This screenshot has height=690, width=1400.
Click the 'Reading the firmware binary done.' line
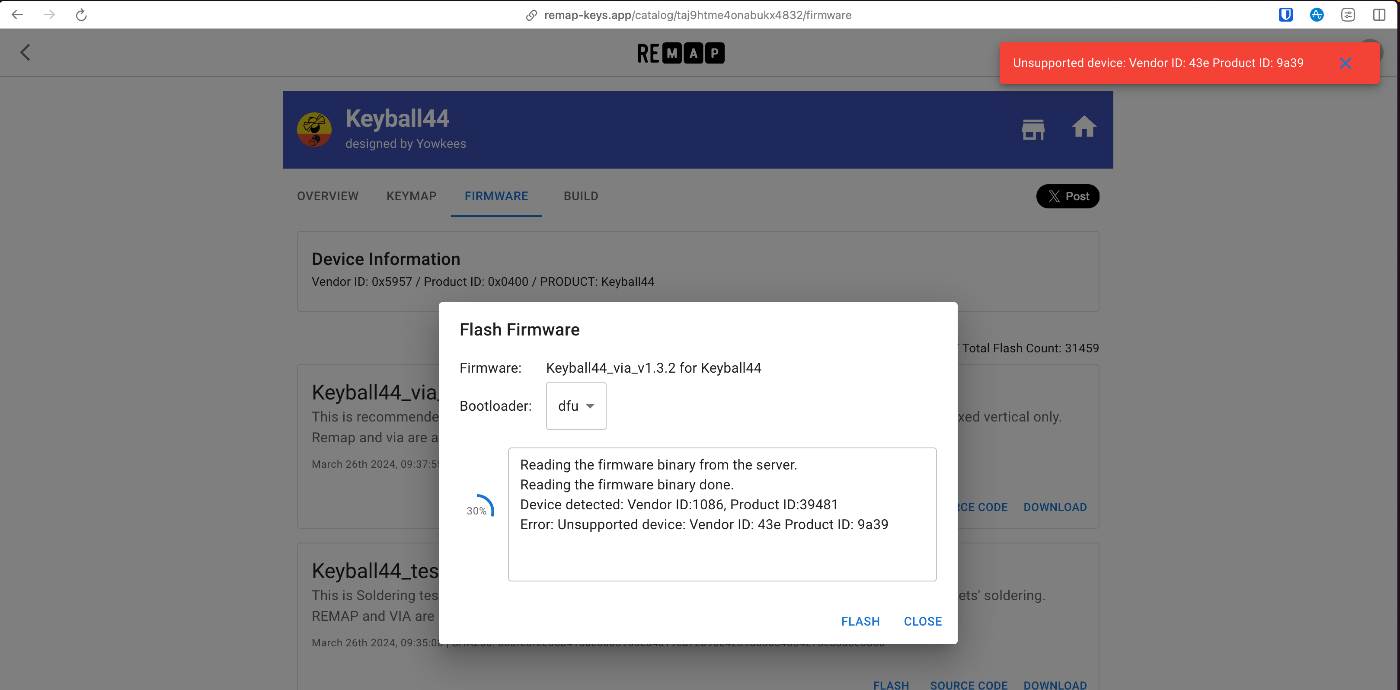(627, 484)
